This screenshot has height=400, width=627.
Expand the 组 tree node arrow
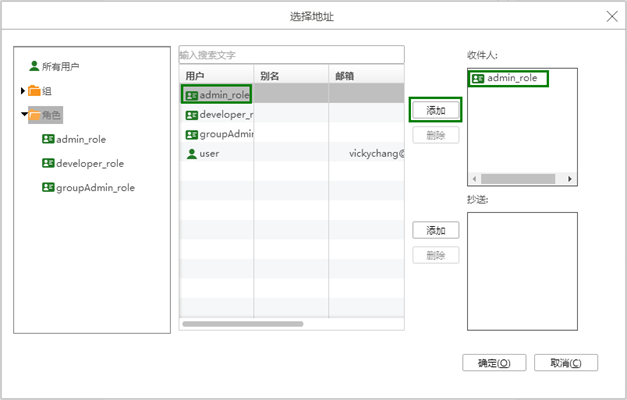point(23,91)
